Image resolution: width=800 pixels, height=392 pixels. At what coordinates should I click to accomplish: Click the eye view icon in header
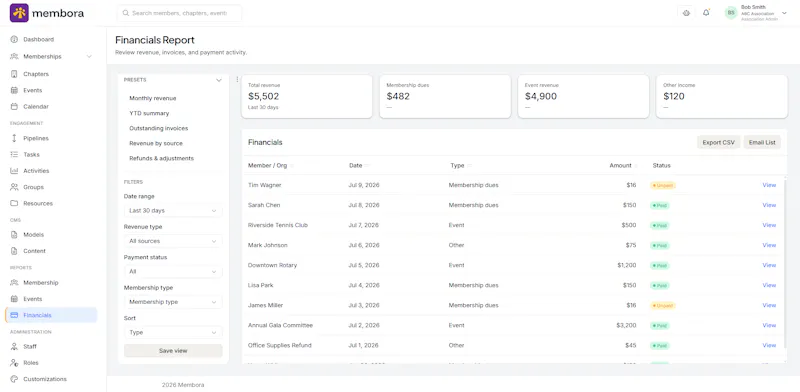click(x=686, y=13)
